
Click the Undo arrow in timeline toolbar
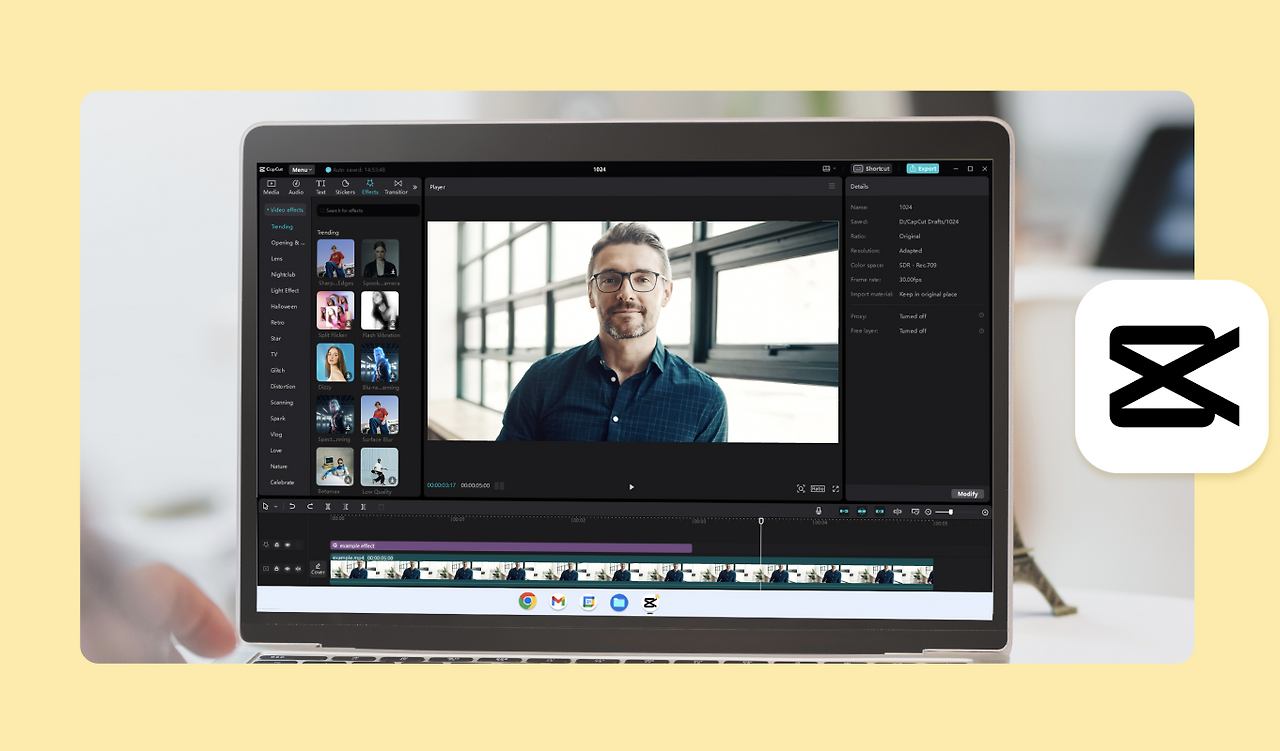click(x=292, y=507)
